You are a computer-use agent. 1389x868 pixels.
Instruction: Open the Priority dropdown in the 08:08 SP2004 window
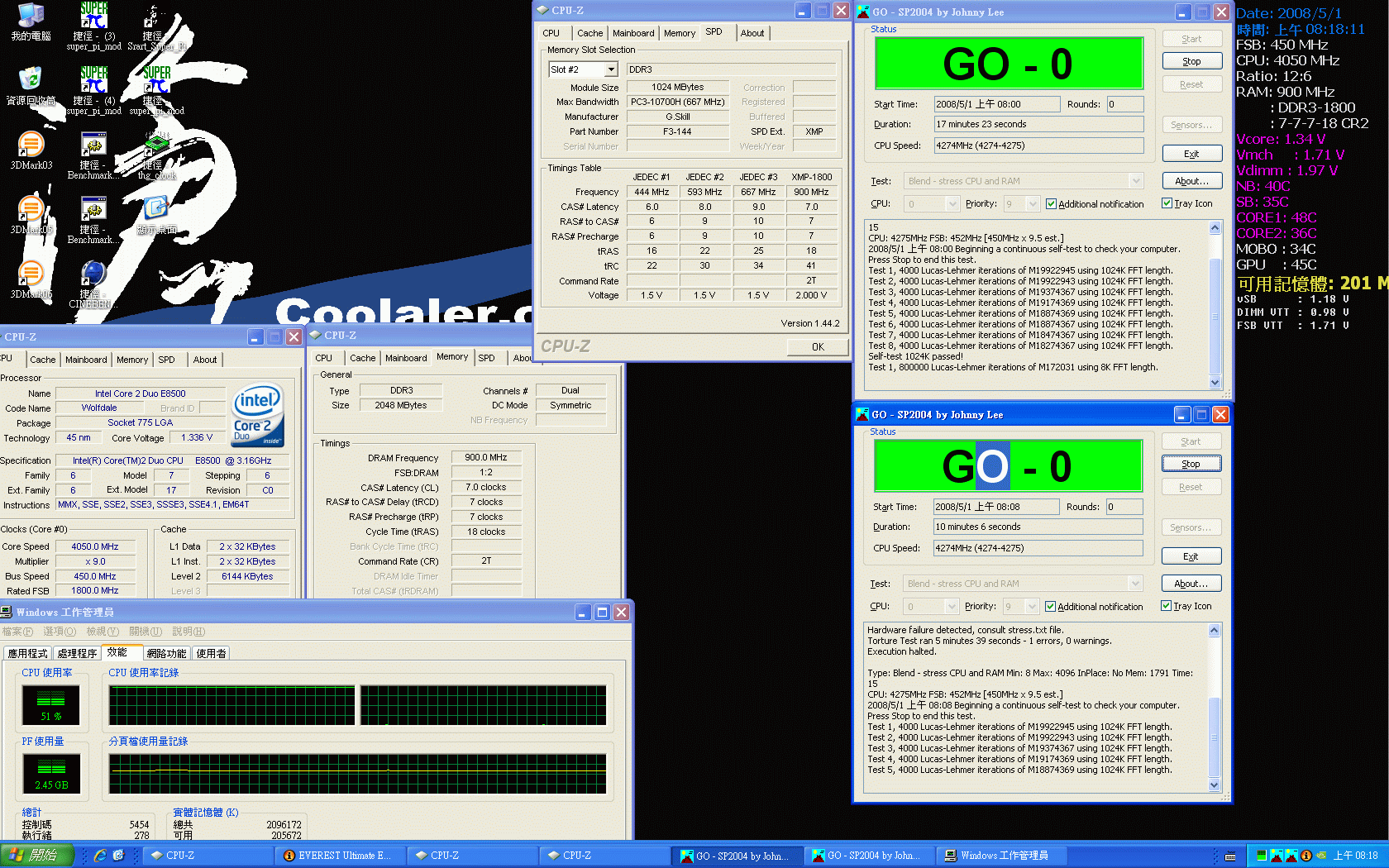(x=1032, y=607)
